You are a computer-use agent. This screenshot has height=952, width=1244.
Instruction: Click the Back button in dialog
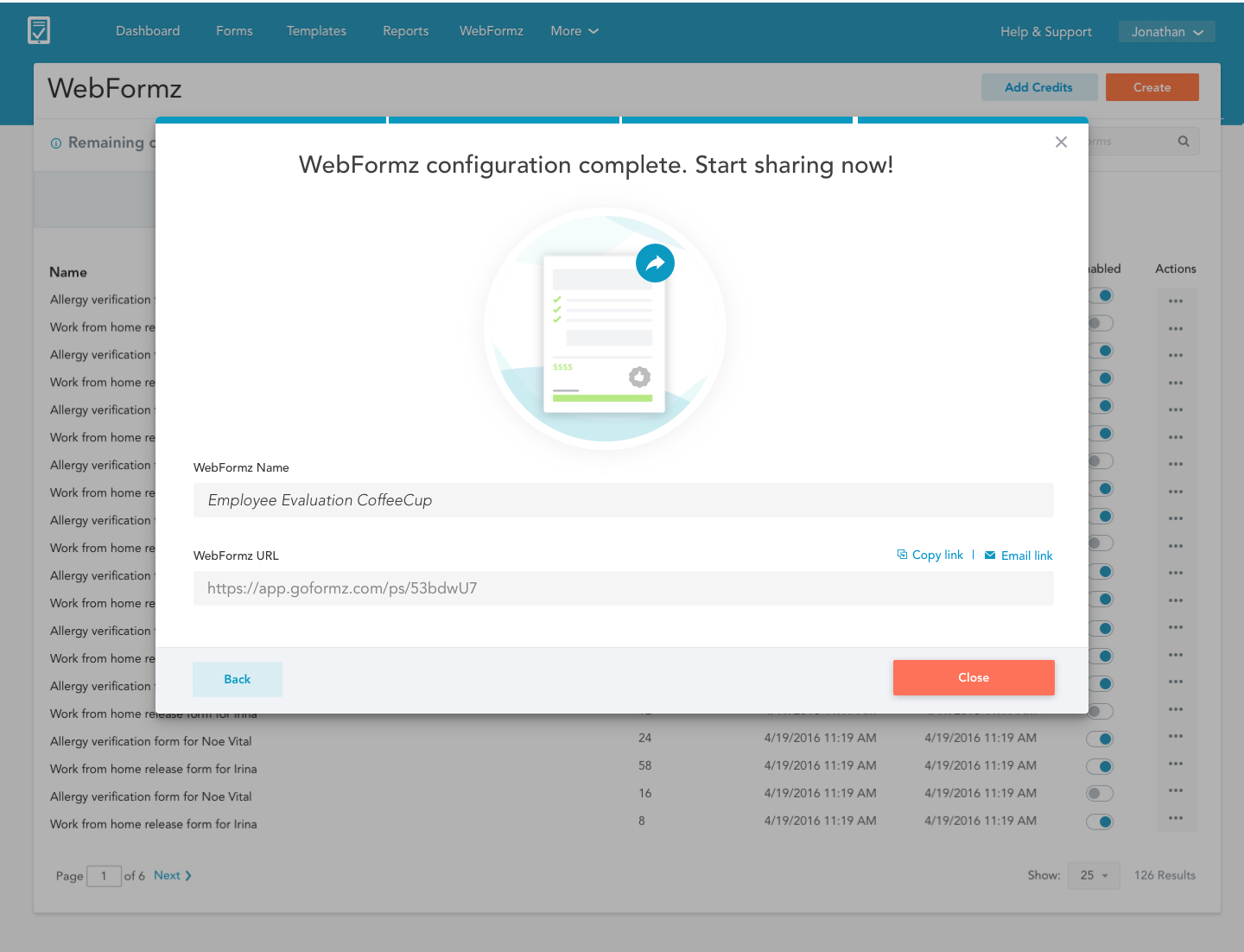(x=238, y=679)
